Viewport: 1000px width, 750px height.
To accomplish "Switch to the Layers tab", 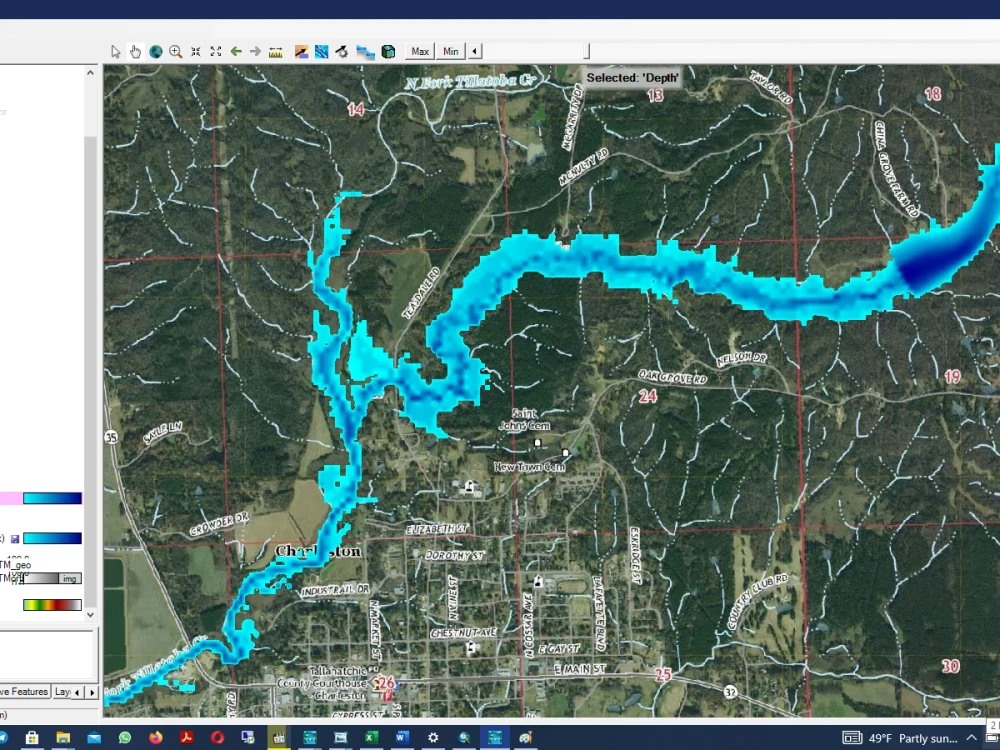I will click(62, 691).
